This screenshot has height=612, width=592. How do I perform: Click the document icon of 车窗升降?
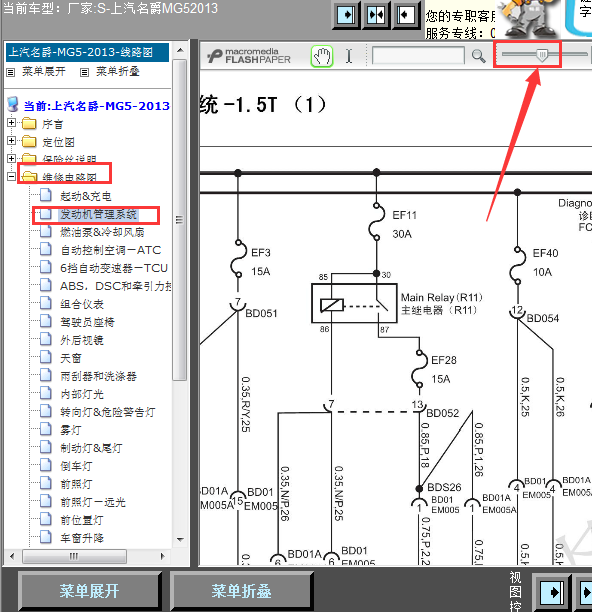tap(46, 537)
